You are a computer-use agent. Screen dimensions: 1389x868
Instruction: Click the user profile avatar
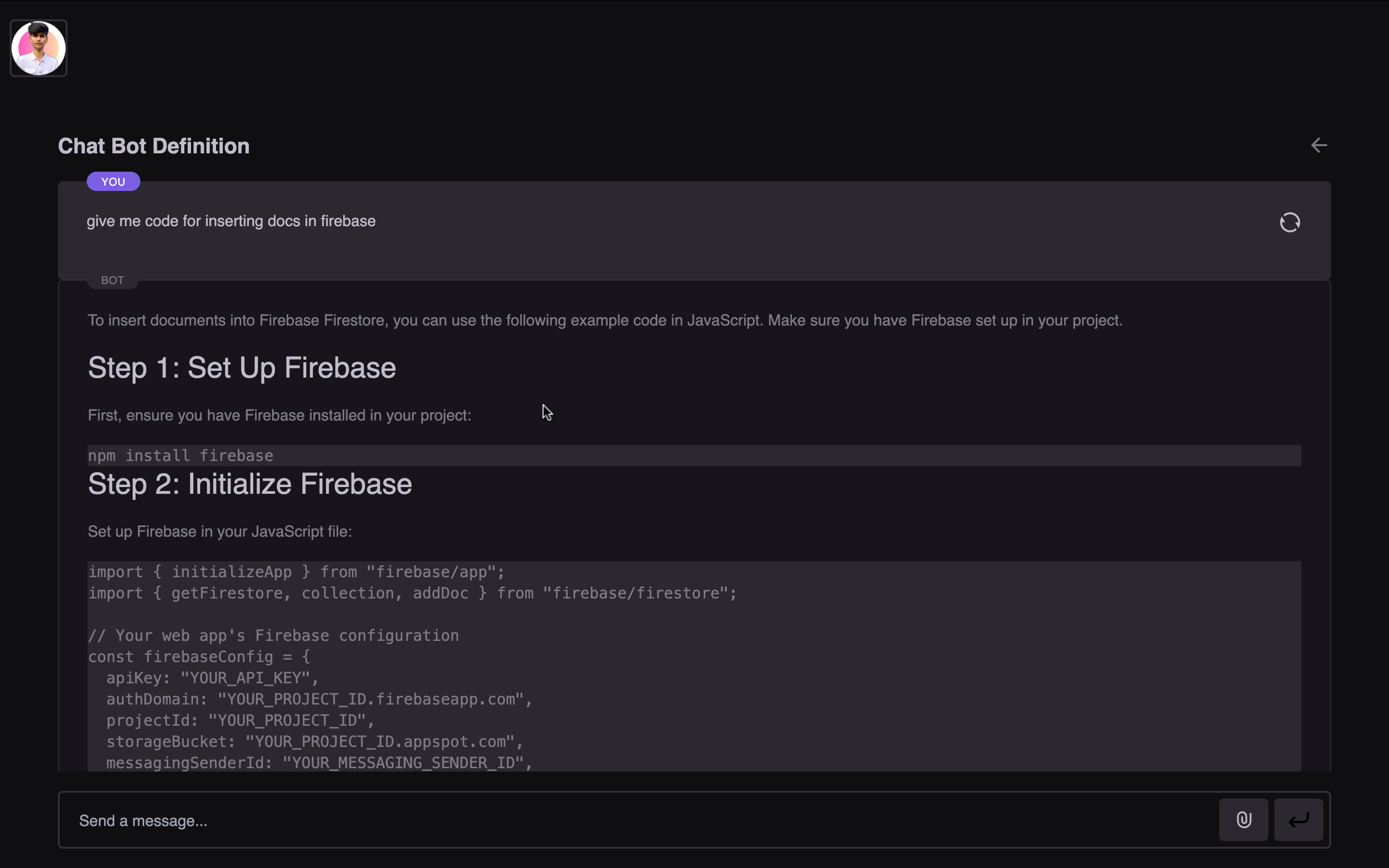point(39,48)
